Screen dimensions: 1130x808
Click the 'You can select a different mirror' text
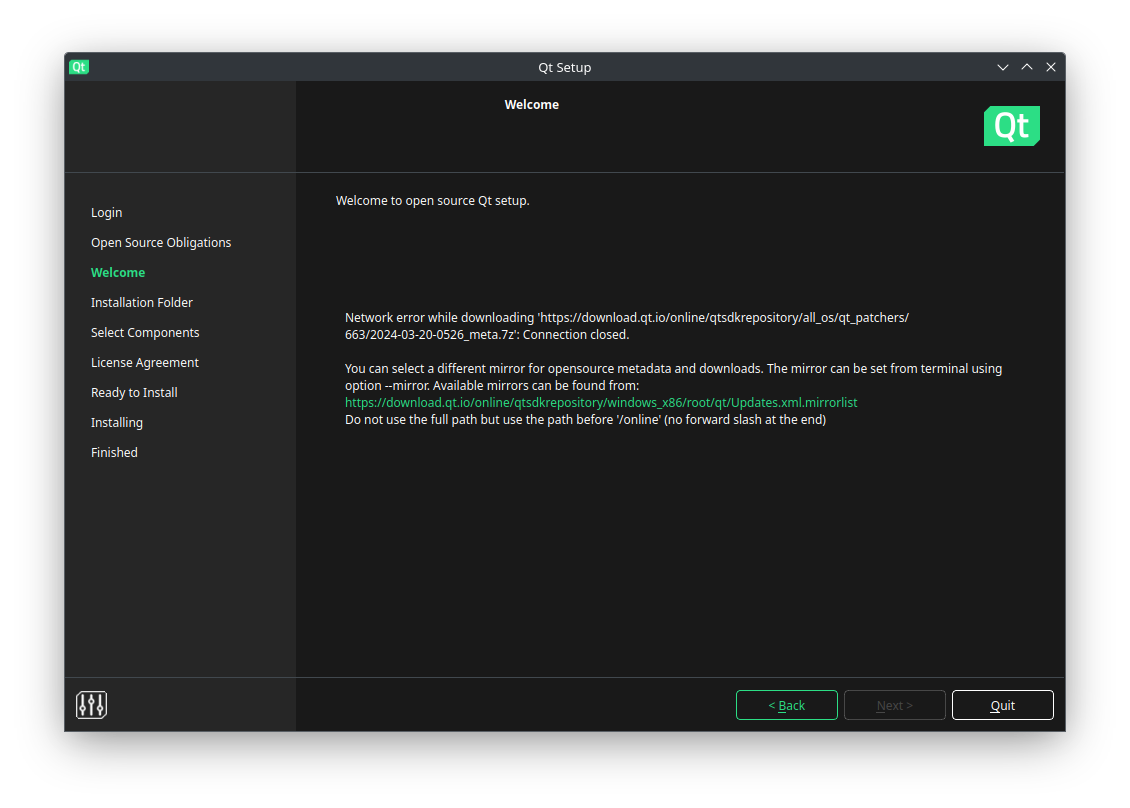(673, 377)
